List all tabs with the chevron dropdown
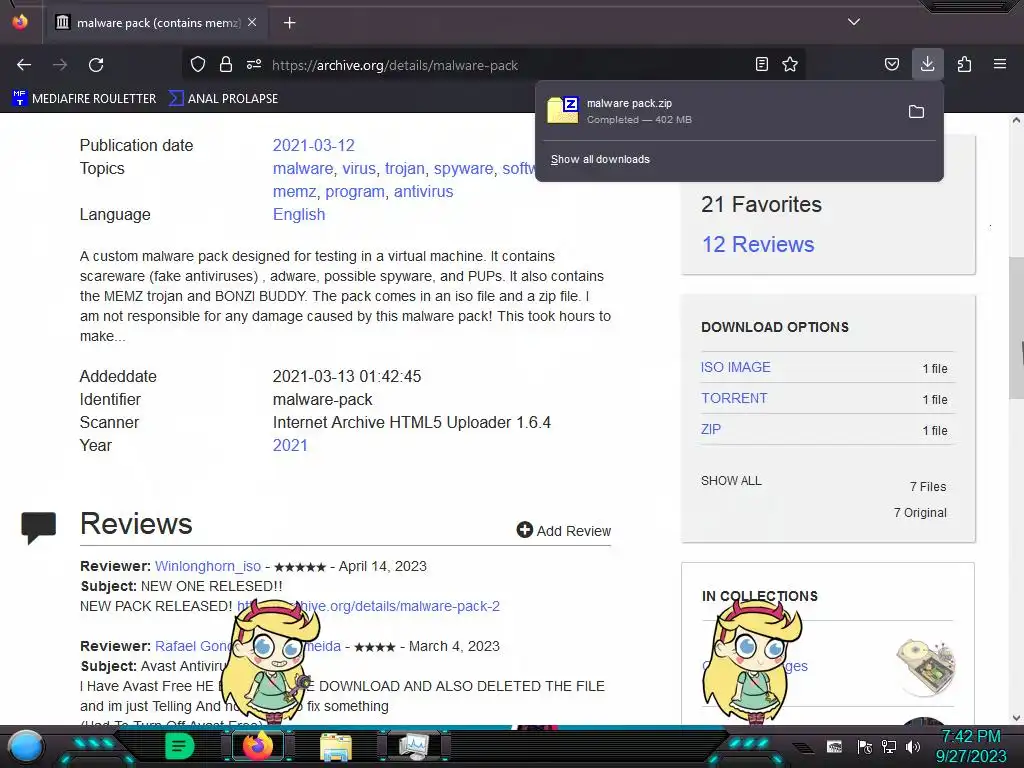This screenshot has height=768, width=1024. coord(854,22)
